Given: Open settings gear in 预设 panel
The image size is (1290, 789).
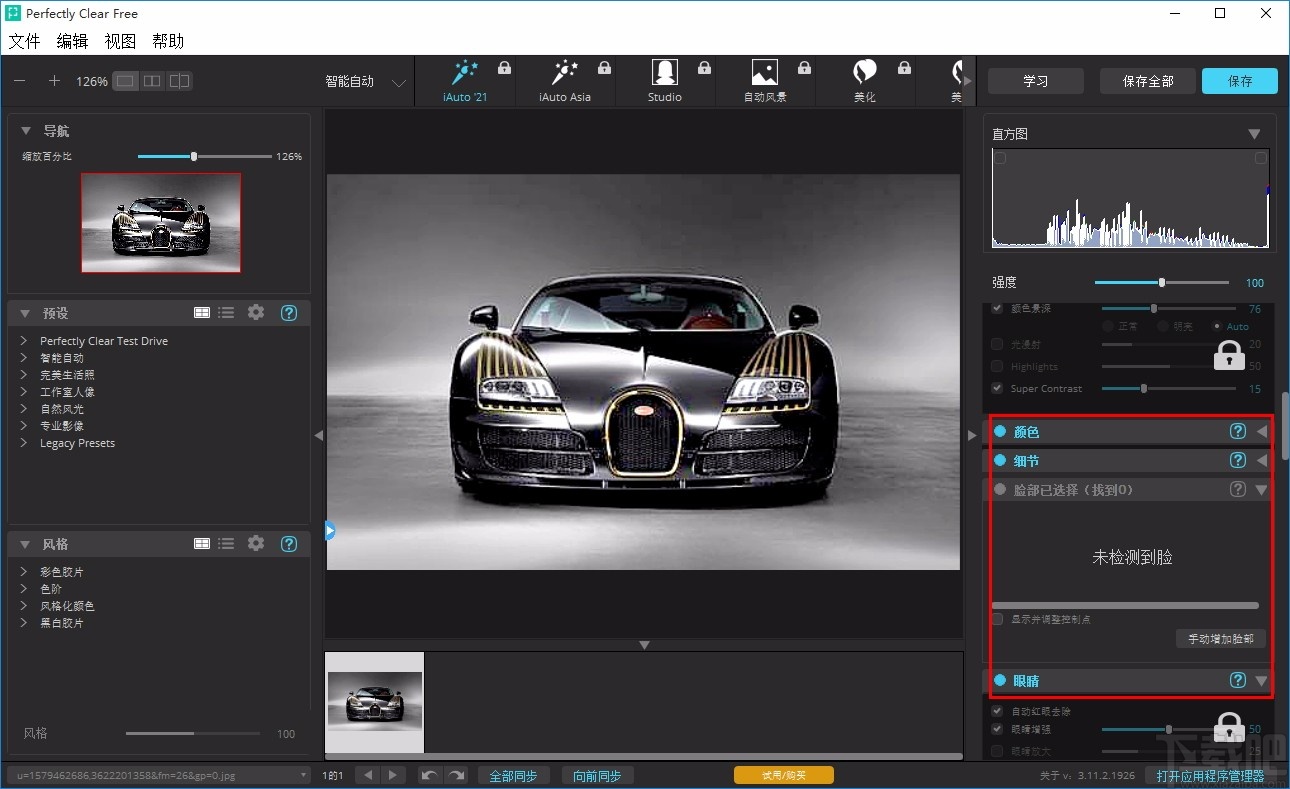Looking at the screenshot, I should pyautogui.click(x=256, y=313).
